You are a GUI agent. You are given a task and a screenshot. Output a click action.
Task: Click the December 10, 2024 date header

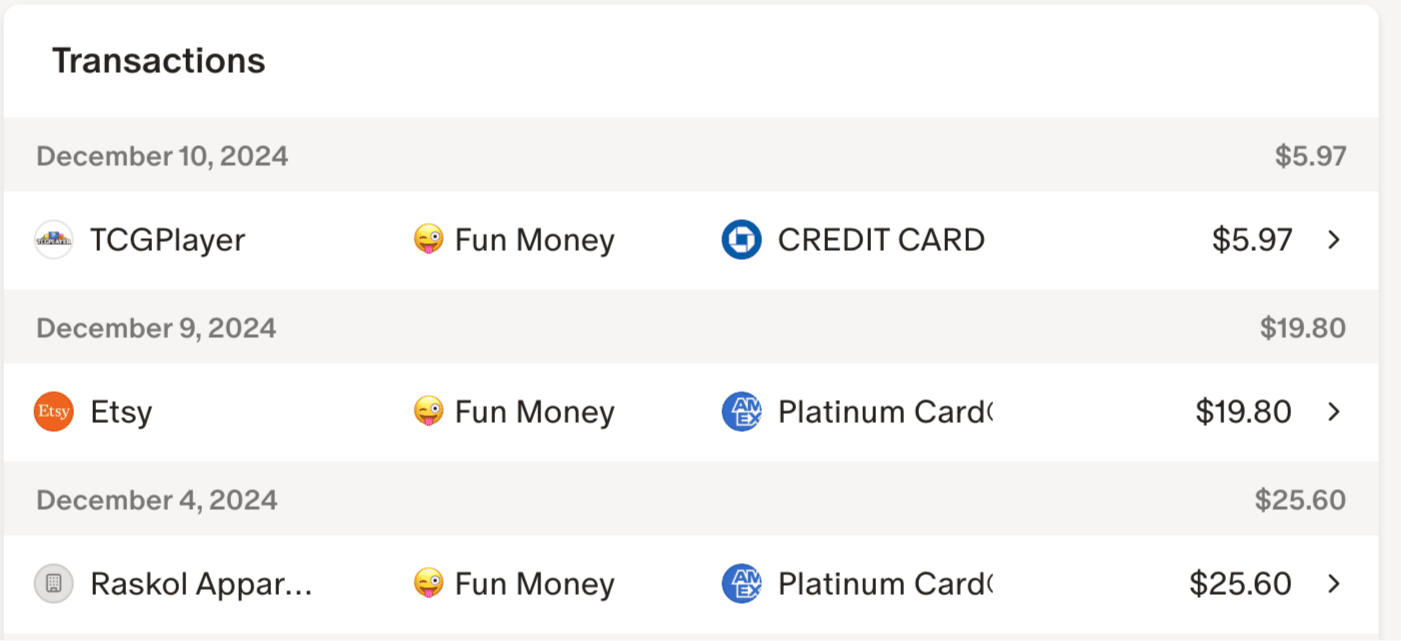click(162, 156)
